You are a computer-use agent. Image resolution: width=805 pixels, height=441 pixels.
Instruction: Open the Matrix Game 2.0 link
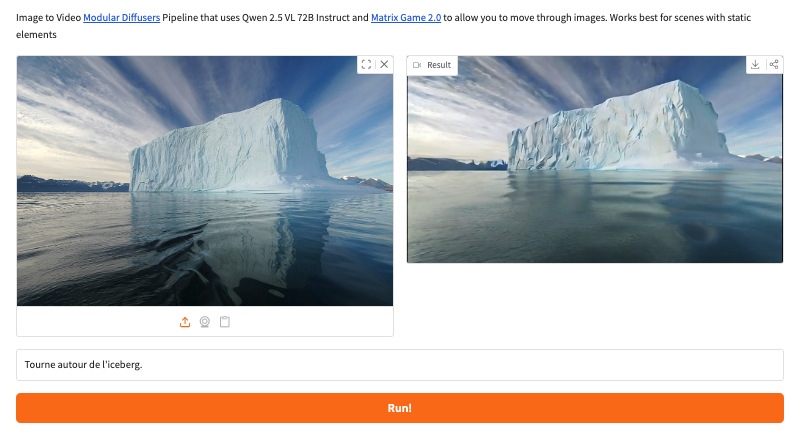tap(406, 18)
